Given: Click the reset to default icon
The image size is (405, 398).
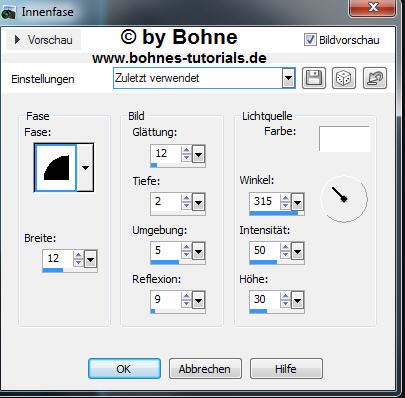Looking at the screenshot, I should pos(375,78).
